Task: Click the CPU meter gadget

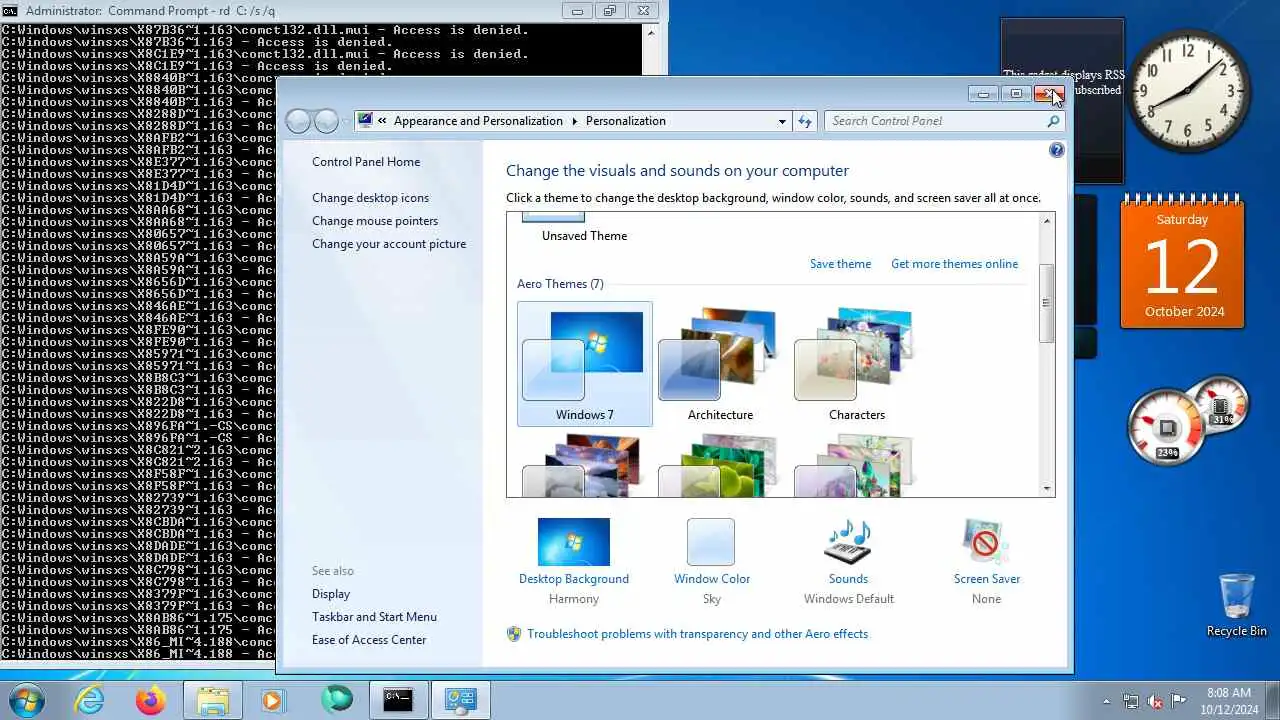Action: pyautogui.click(x=1167, y=428)
